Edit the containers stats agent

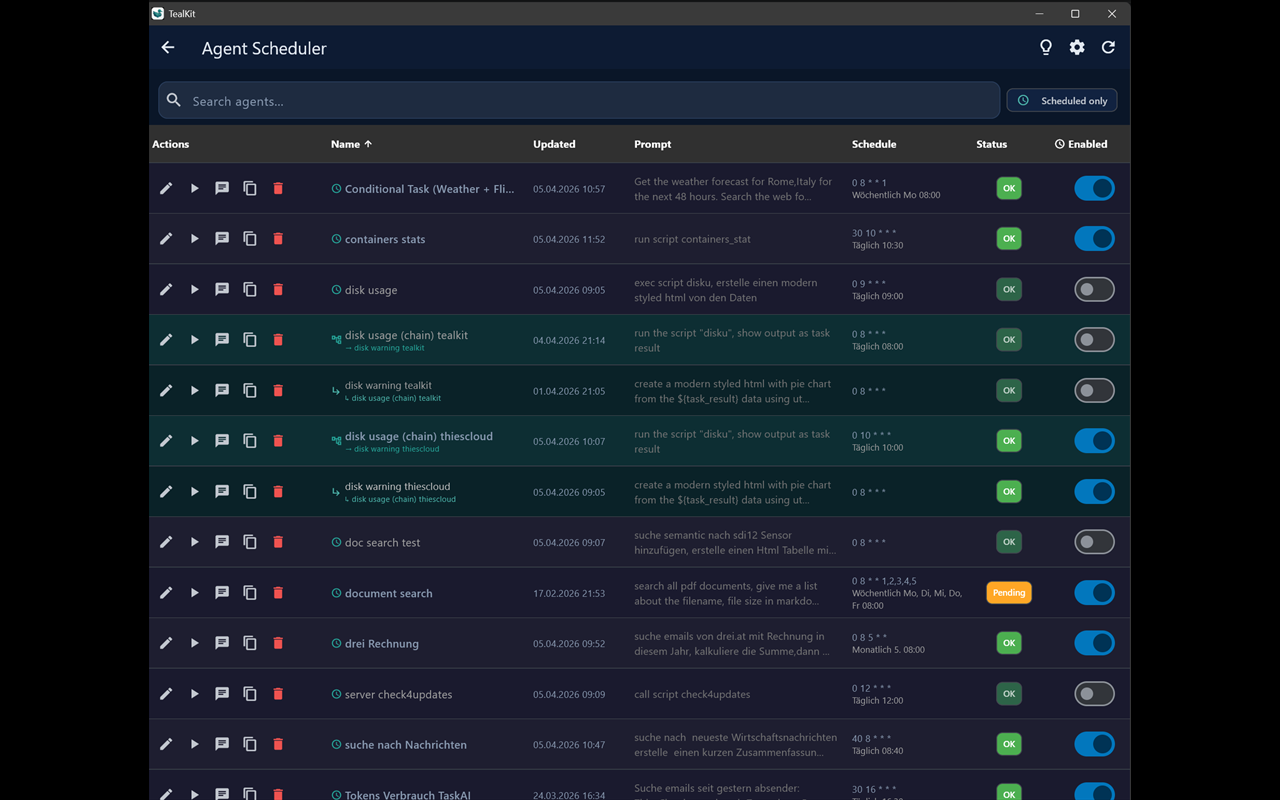(166, 239)
